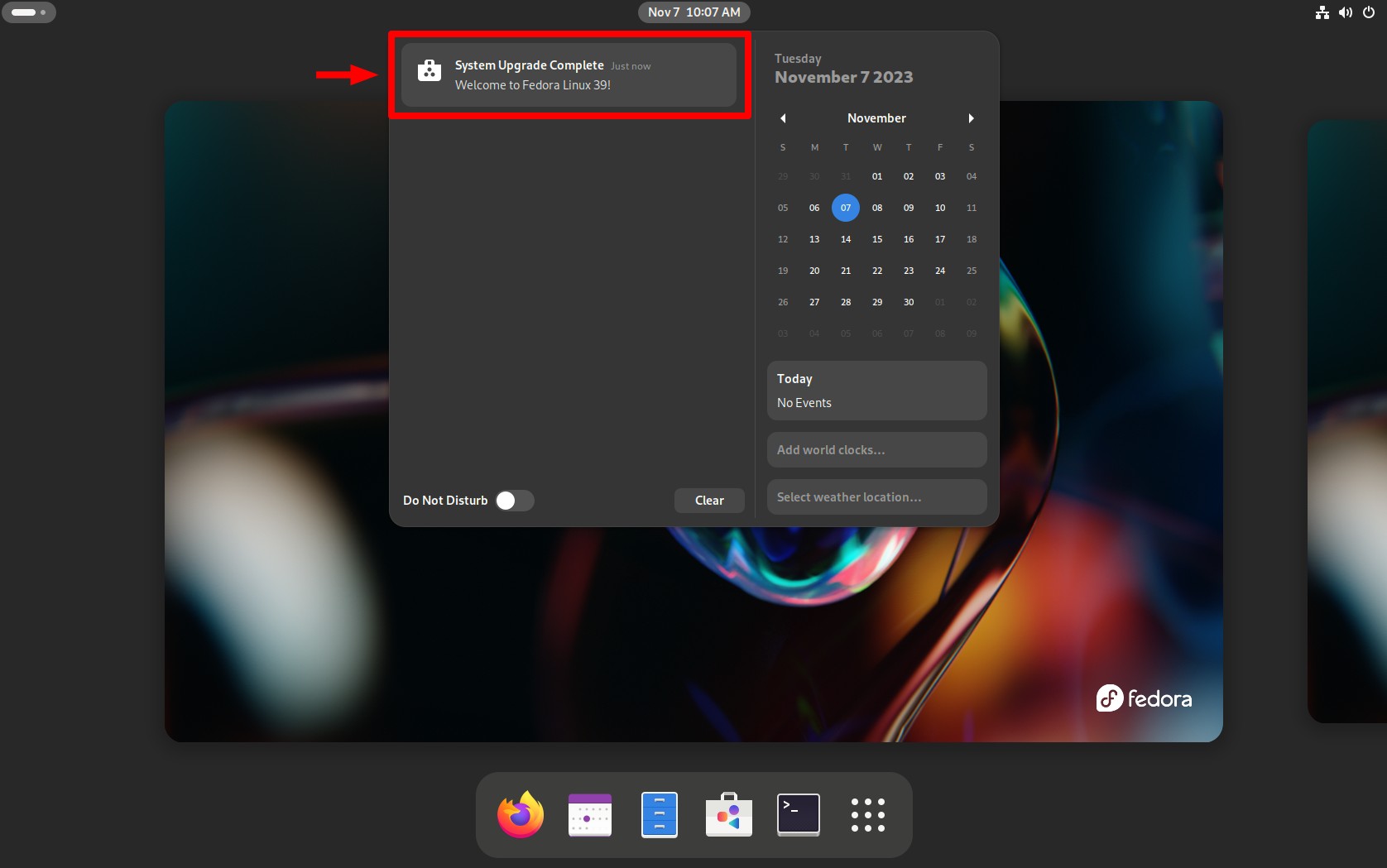Click the Activities workspace indicator
Image resolution: width=1387 pixels, height=868 pixels.
[x=29, y=12]
